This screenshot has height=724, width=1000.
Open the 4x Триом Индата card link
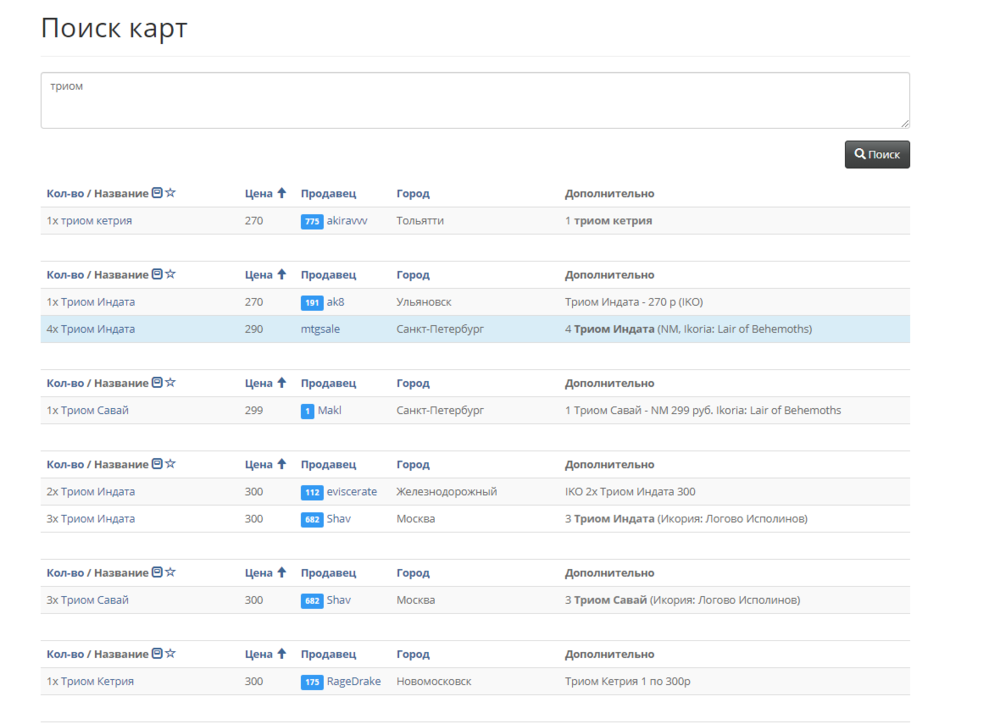(x=90, y=329)
